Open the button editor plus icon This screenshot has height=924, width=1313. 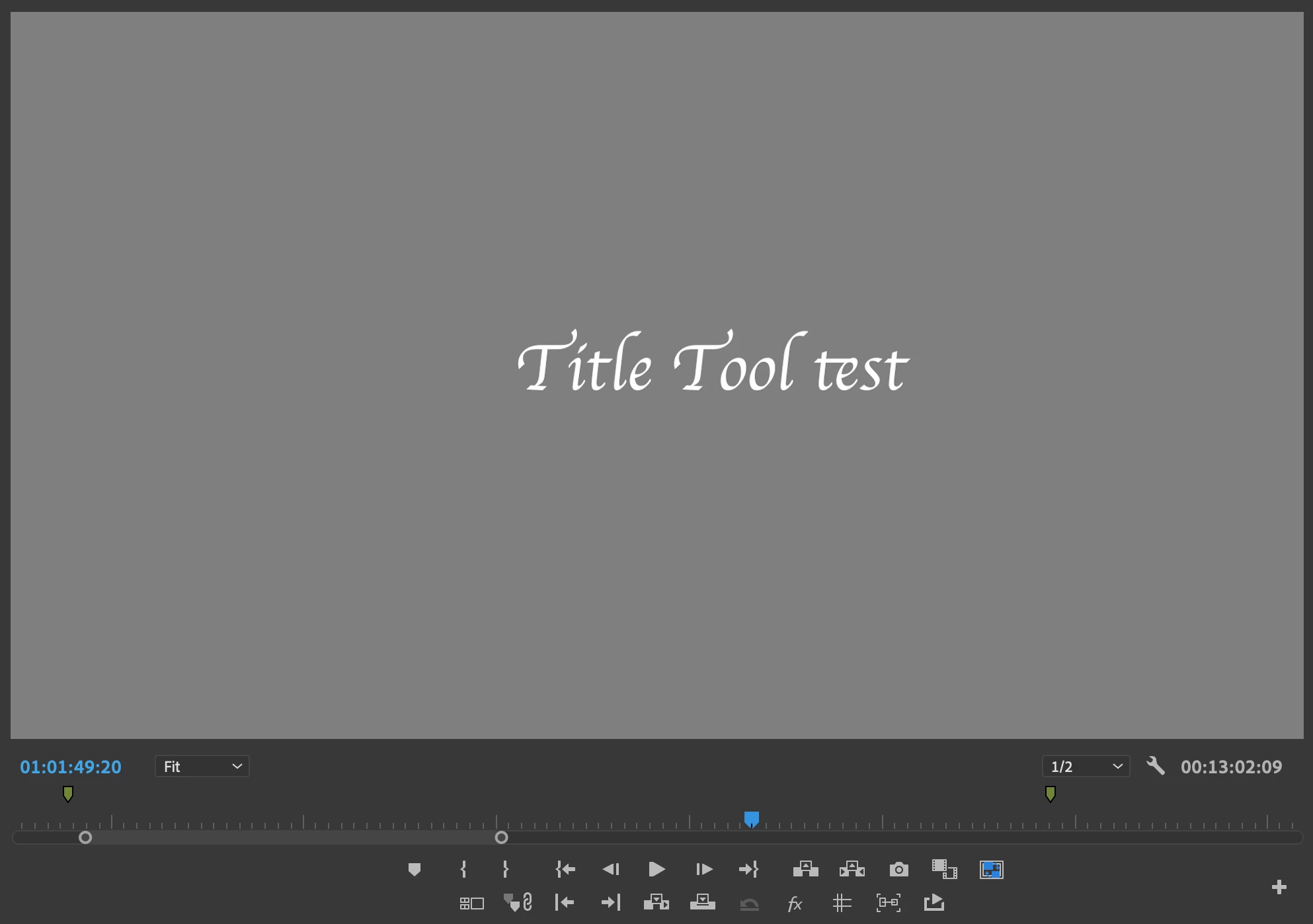[x=1279, y=887]
